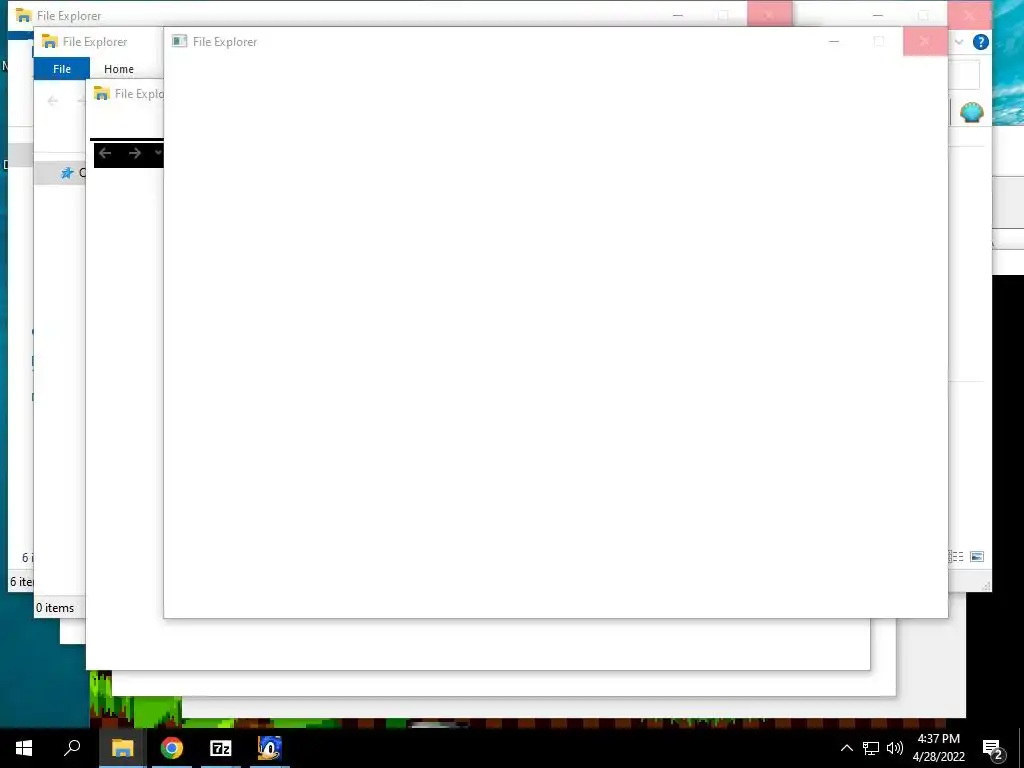Click the folder icon of the "File Explo" window
The height and width of the screenshot is (768, 1024).
pos(101,93)
